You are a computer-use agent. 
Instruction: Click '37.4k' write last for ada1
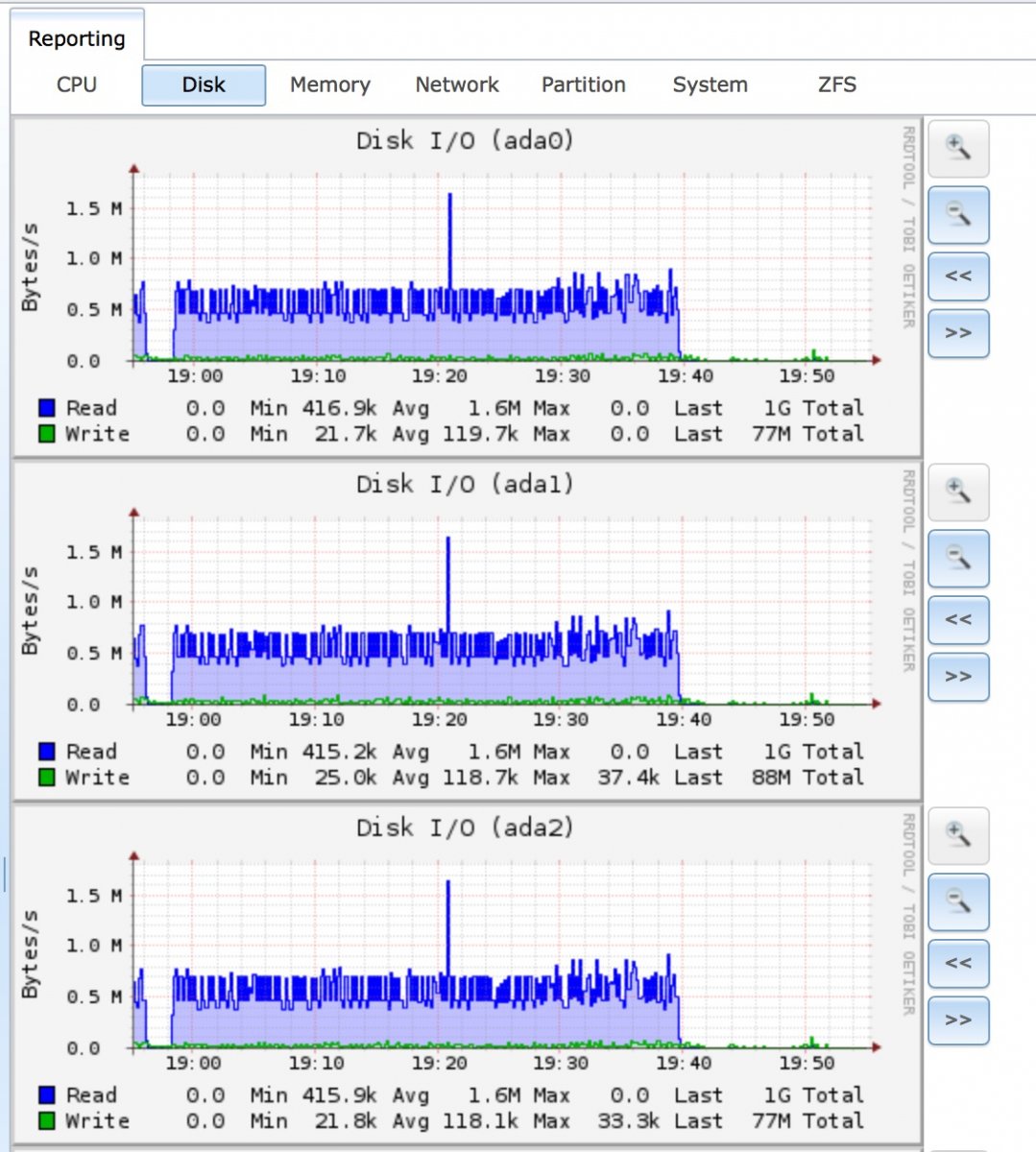pos(628,778)
